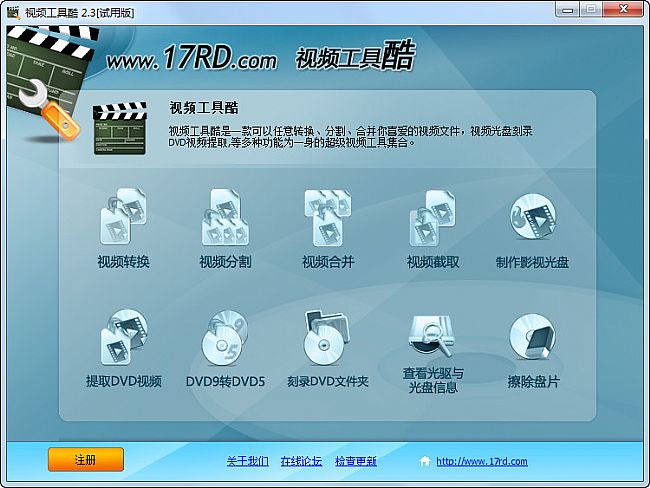Open the 视频转换 video convert tool icon
650x488 pixels.
tap(123, 217)
